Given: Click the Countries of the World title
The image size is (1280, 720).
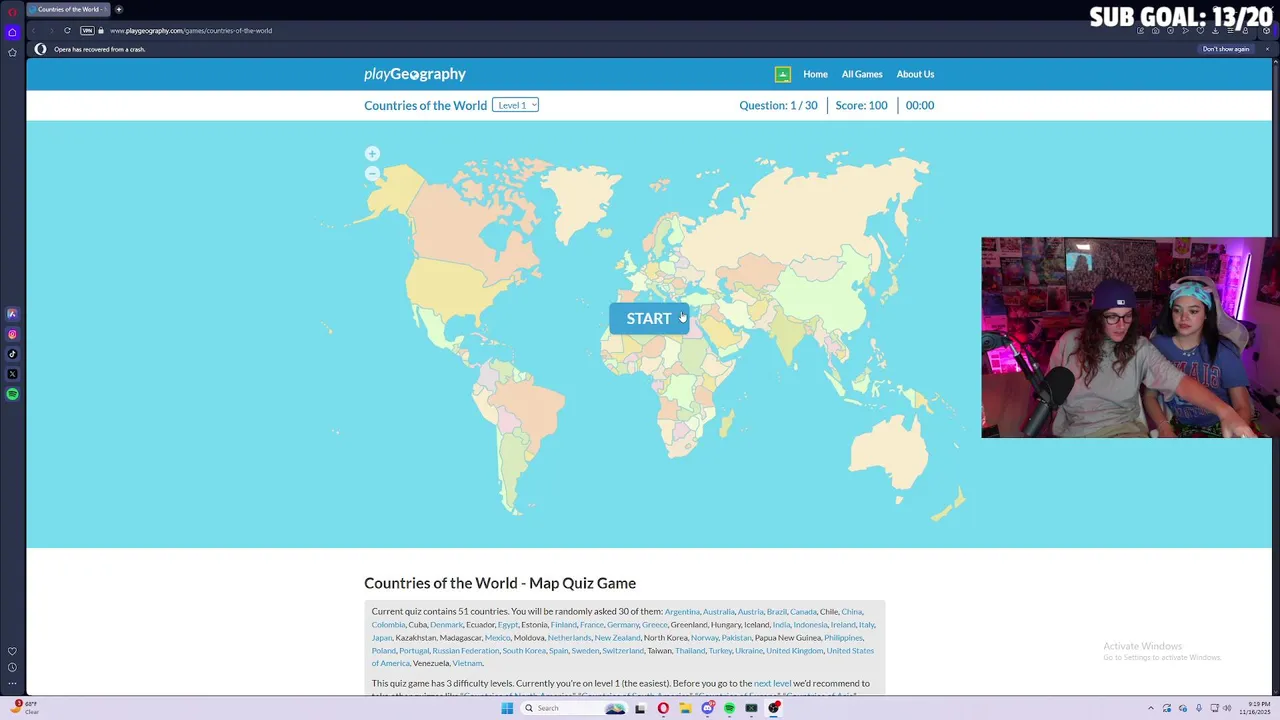Looking at the screenshot, I should pyautogui.click(x=425, y=105).
